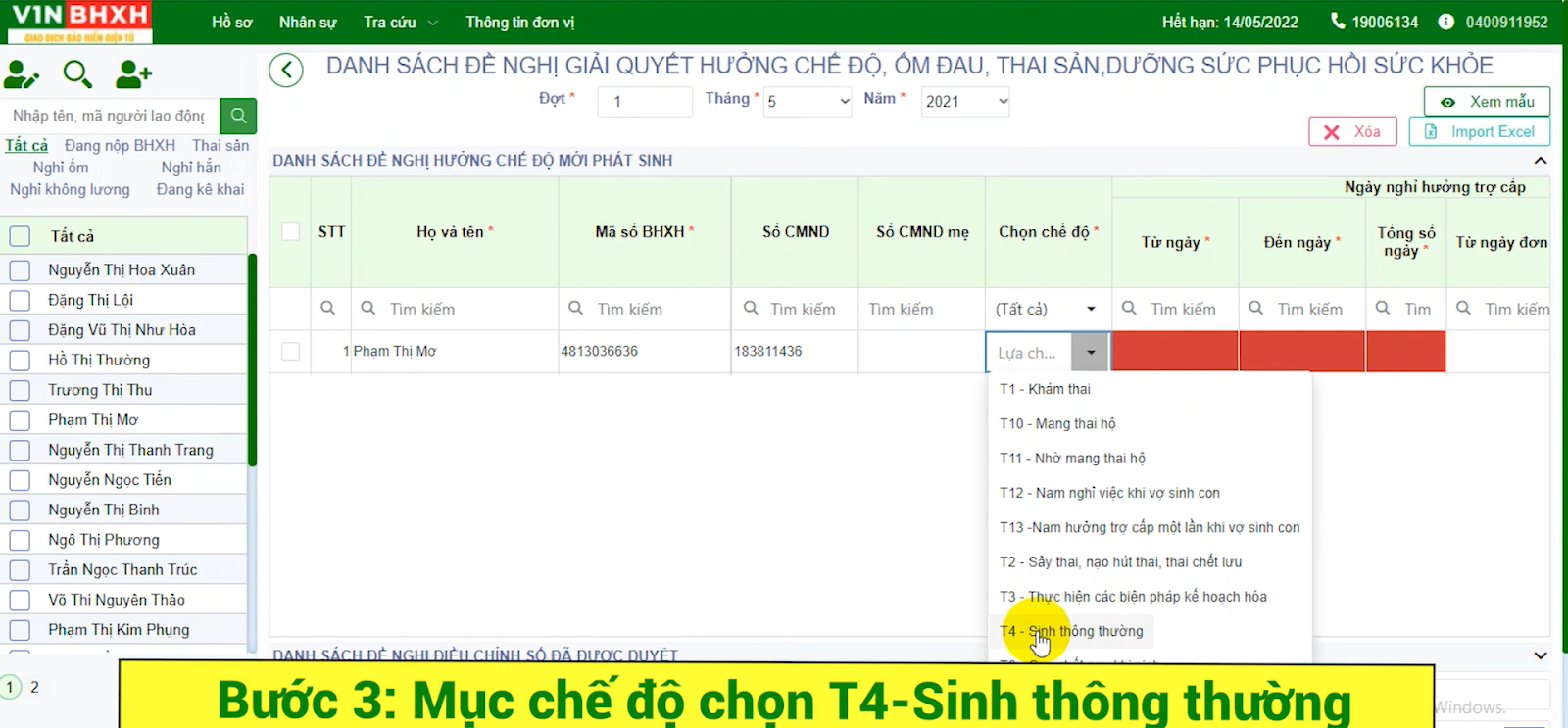Screen dimensions: 1568x728
Task: Select T2 - Sảy thai option
Action: click(x=1120, y=561)
